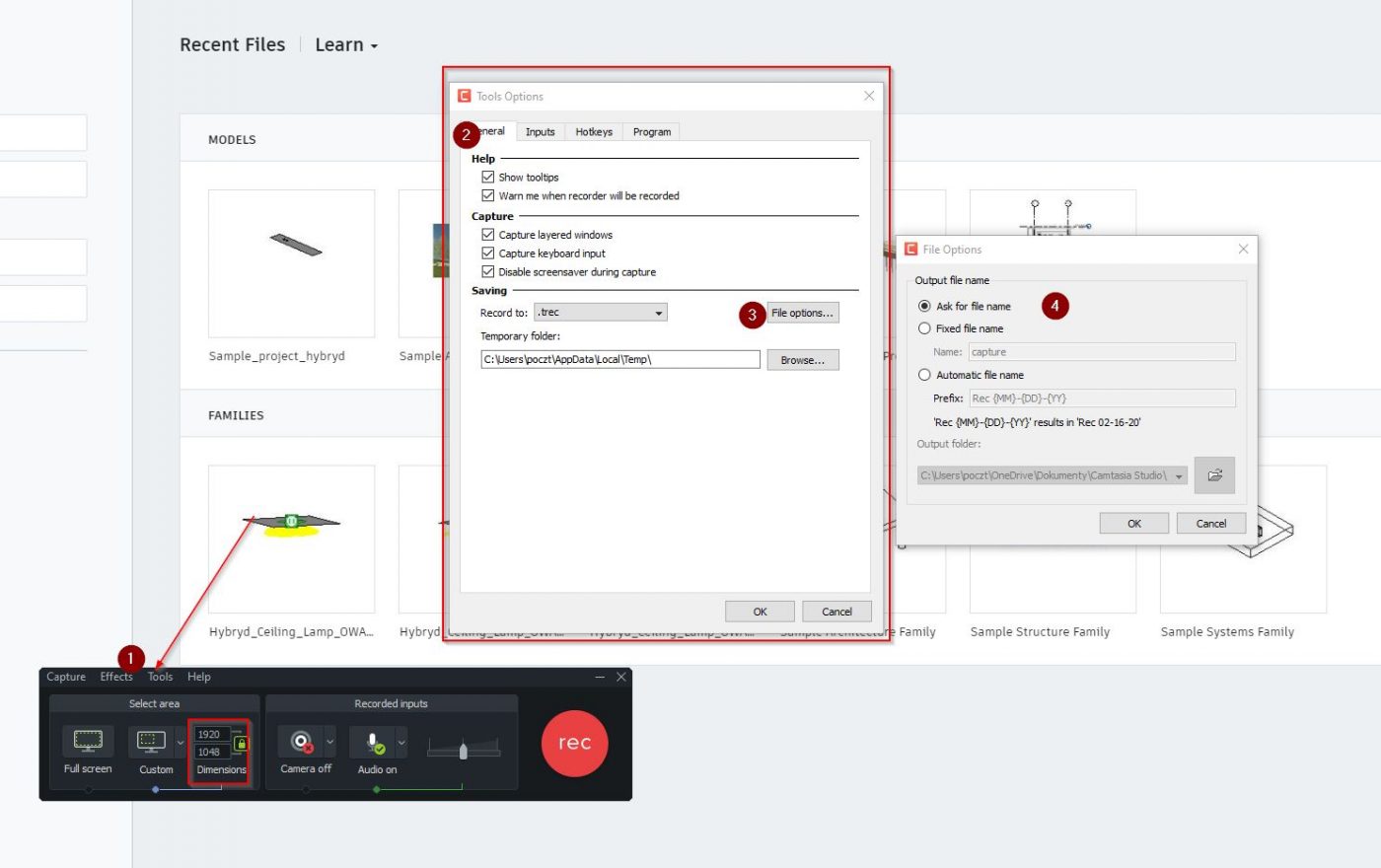Click the File options... button
1381x868 pixels.
[x=802, y=314]
